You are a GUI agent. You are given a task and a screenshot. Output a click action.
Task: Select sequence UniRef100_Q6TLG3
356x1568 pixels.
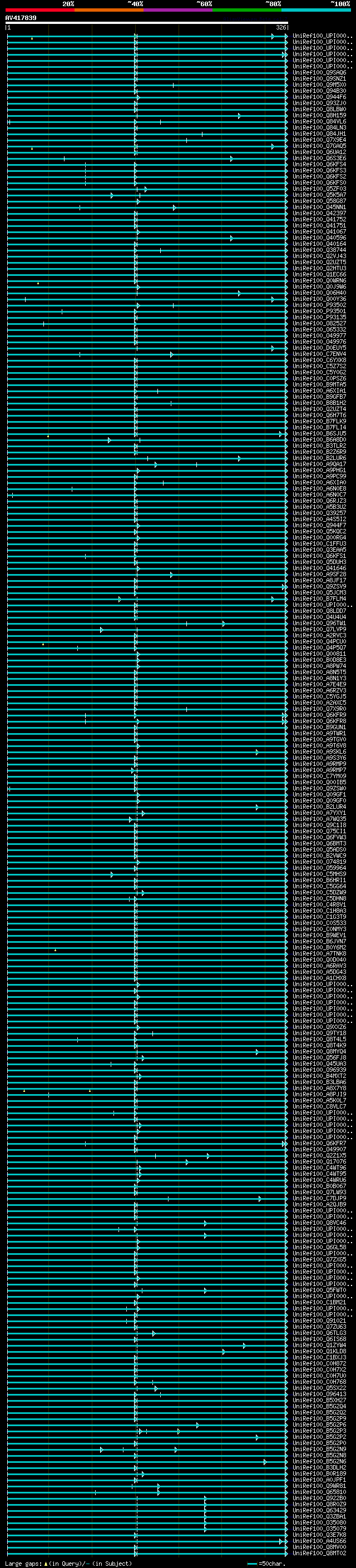(319, 1334)
